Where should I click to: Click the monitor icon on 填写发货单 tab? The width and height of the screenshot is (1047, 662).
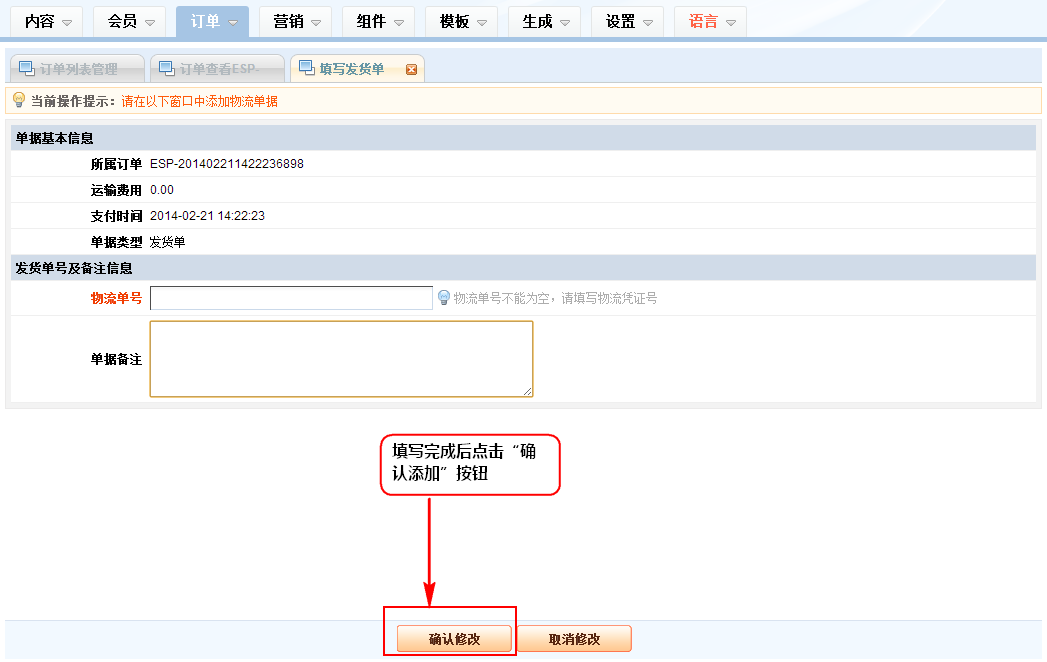coord(305,68)
